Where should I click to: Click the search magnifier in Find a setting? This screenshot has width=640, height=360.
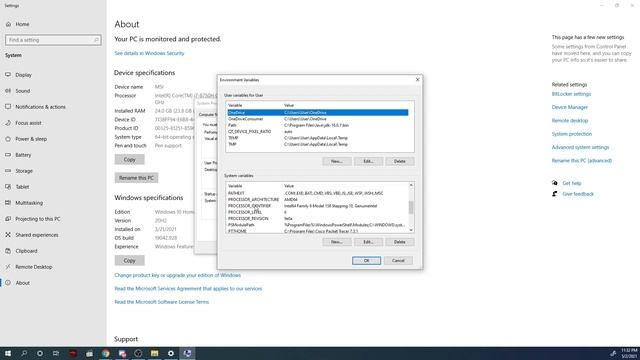pyautogui.click(x=96, y=40)
